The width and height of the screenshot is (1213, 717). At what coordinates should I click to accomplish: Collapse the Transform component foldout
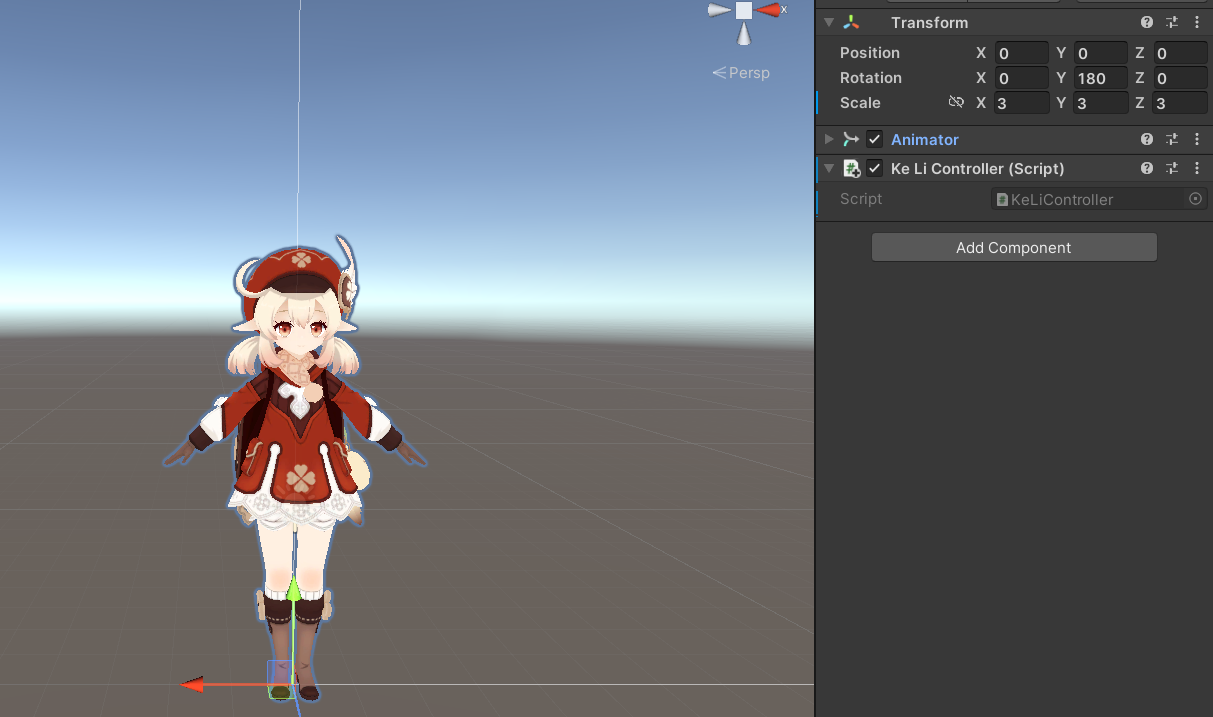coord(829,22)
